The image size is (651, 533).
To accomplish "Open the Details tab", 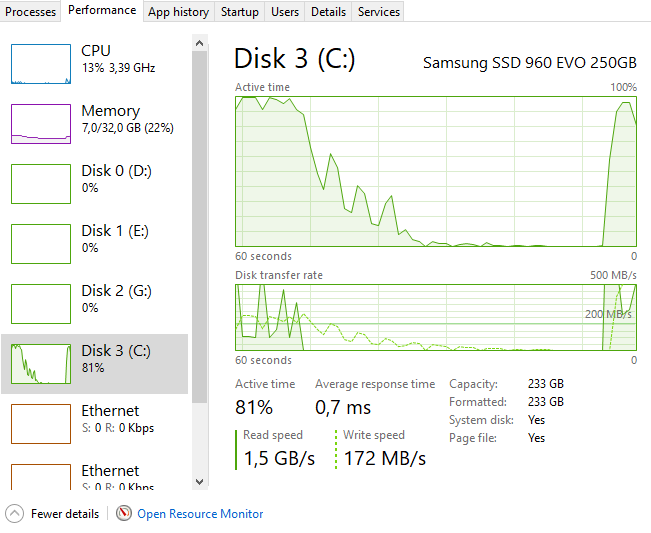I will pos(328,12).
